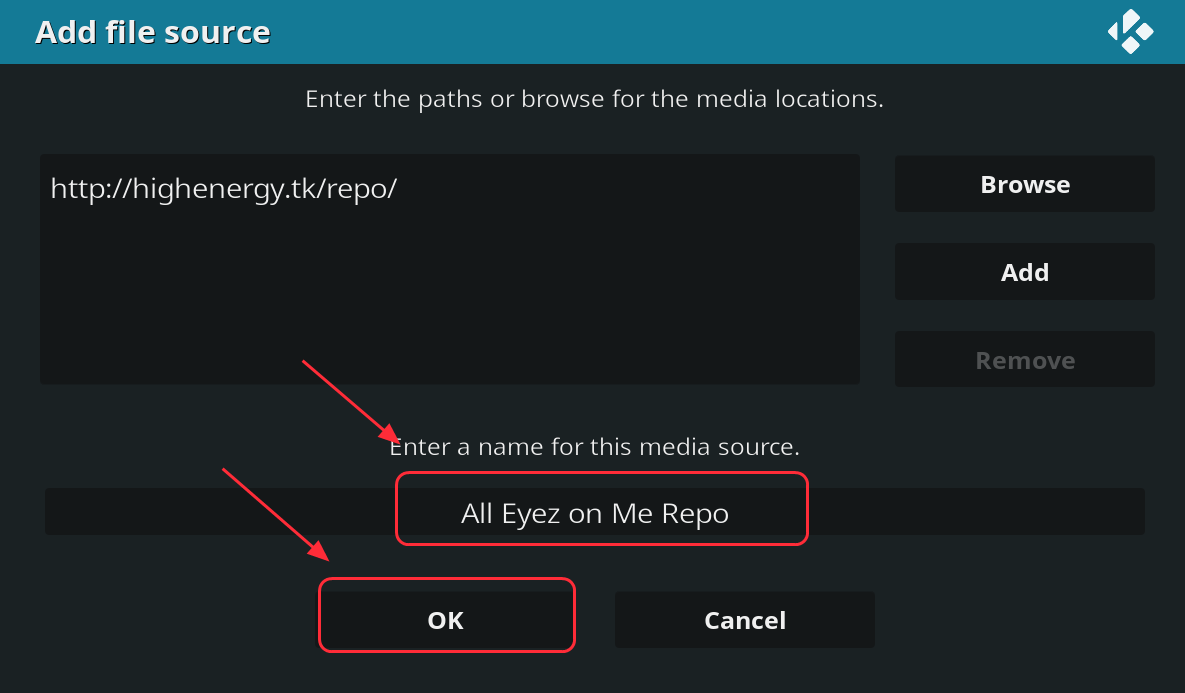Confirm the file source with OK
This screenshot has height=693, width=1185.
(446, 620)
